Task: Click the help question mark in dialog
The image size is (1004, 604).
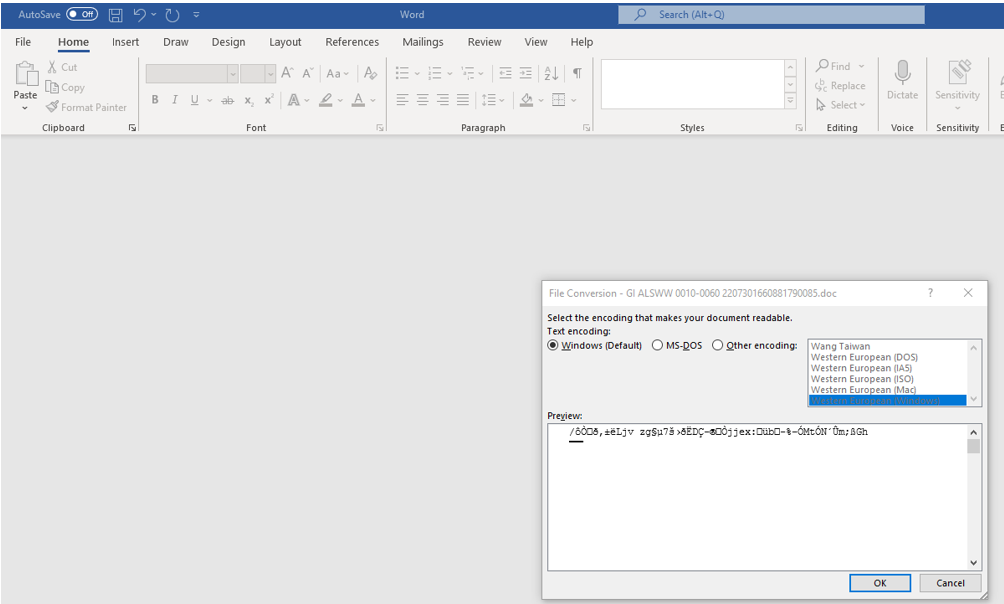Action: (930, 293)
